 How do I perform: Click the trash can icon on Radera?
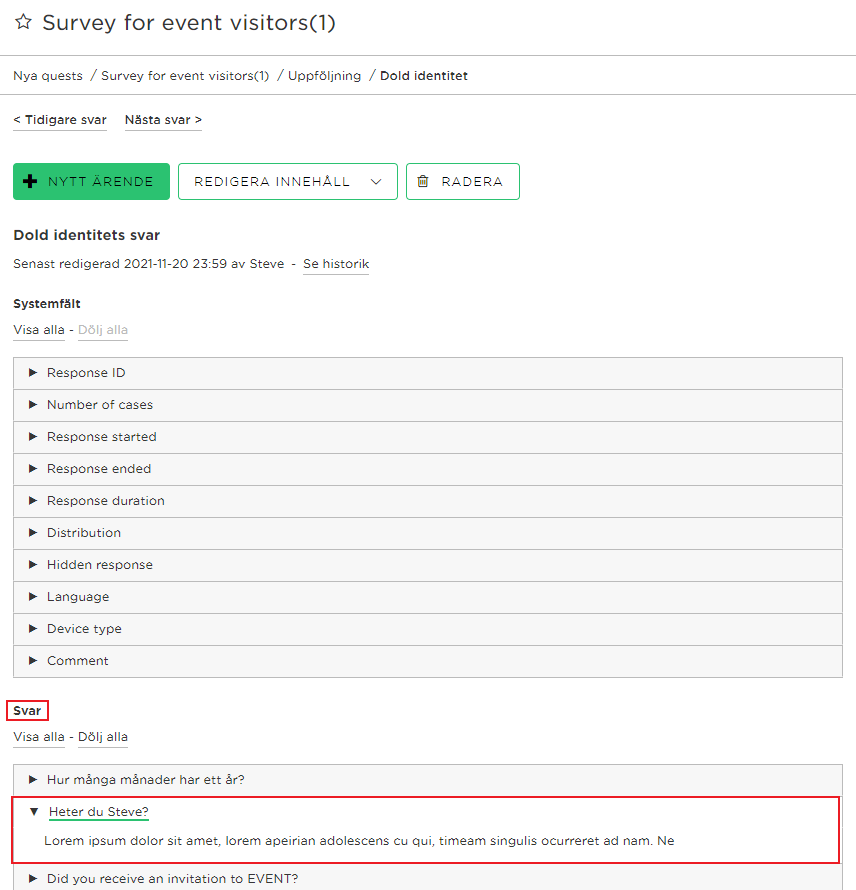(423, 182)
